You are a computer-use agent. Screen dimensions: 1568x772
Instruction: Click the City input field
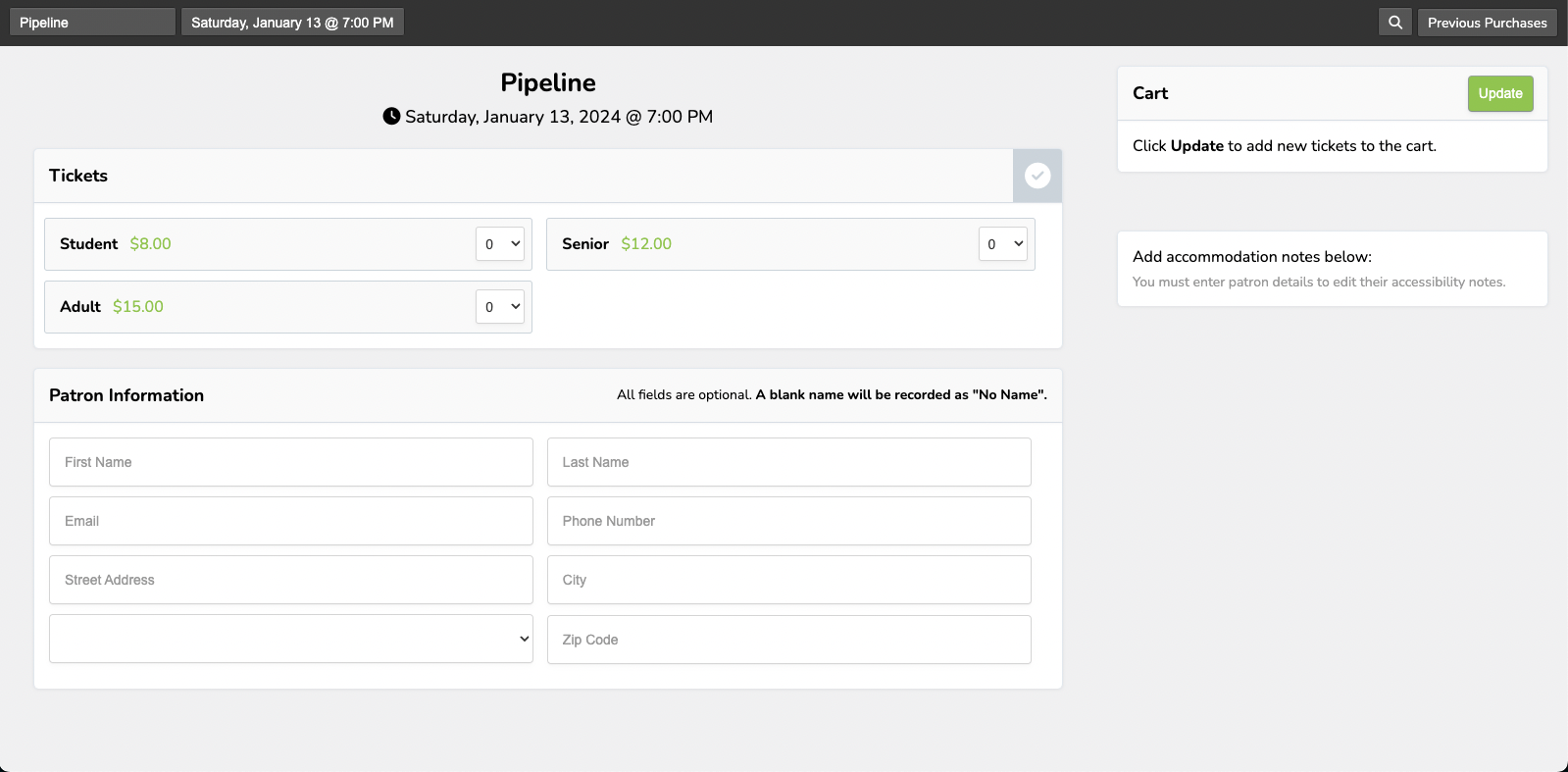(x=788, y=580)
